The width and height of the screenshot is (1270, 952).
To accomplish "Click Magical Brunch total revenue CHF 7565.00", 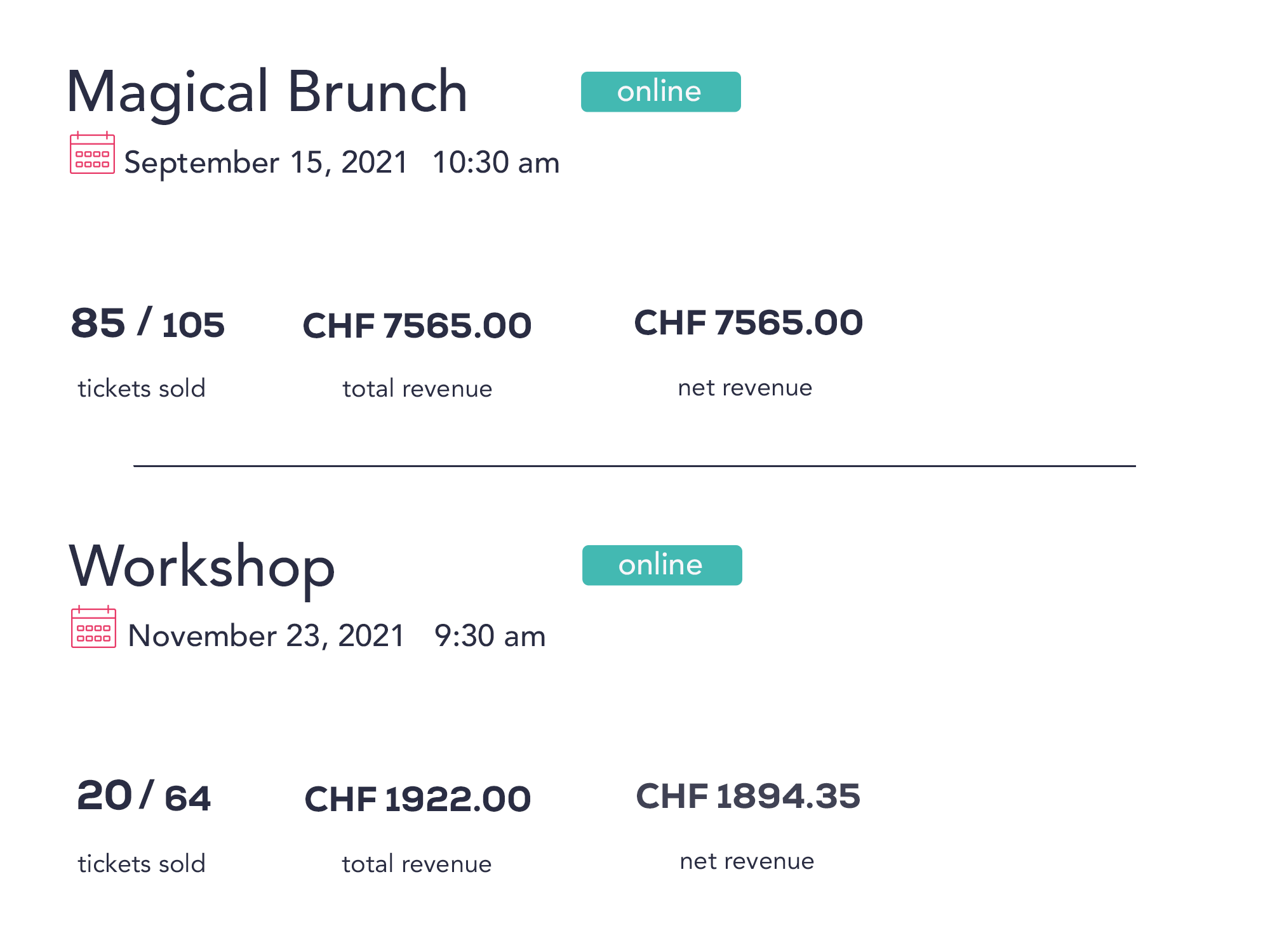I will click(417, 326).
